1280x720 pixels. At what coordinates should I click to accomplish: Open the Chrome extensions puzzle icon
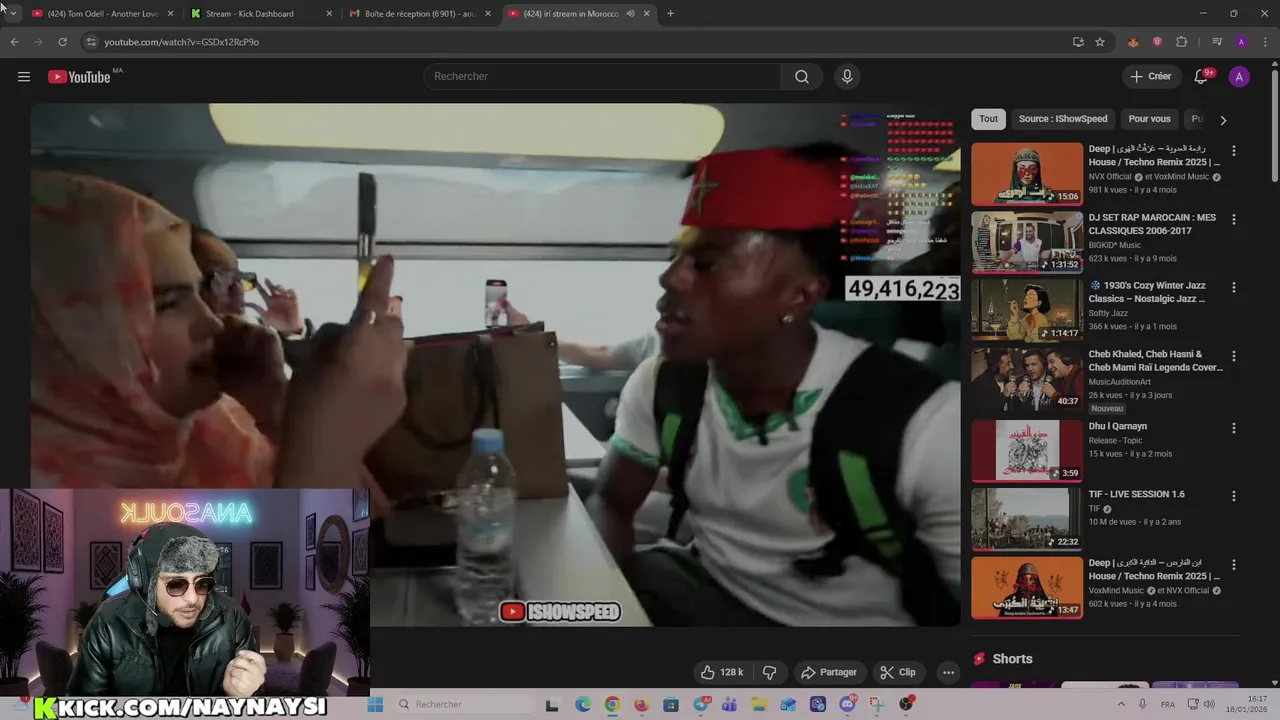(x=1181, y=42)
